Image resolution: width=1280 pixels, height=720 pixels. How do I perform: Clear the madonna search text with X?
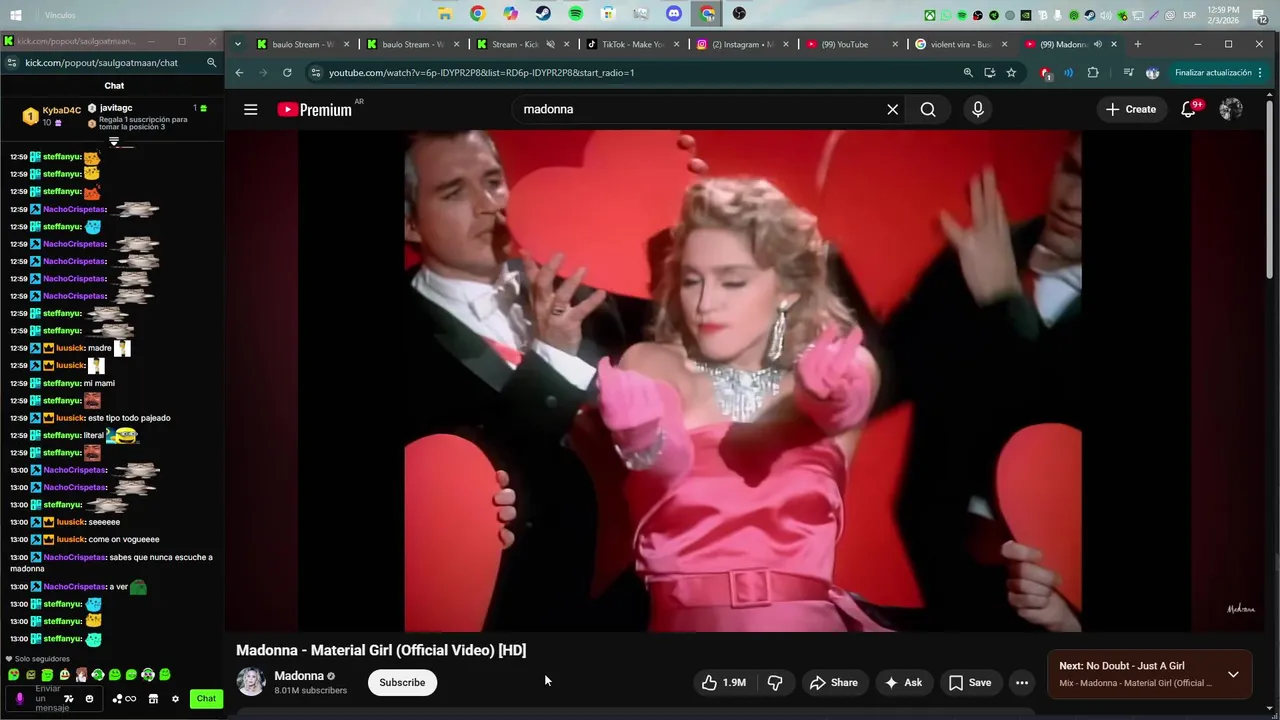click(x=893, y=109)
